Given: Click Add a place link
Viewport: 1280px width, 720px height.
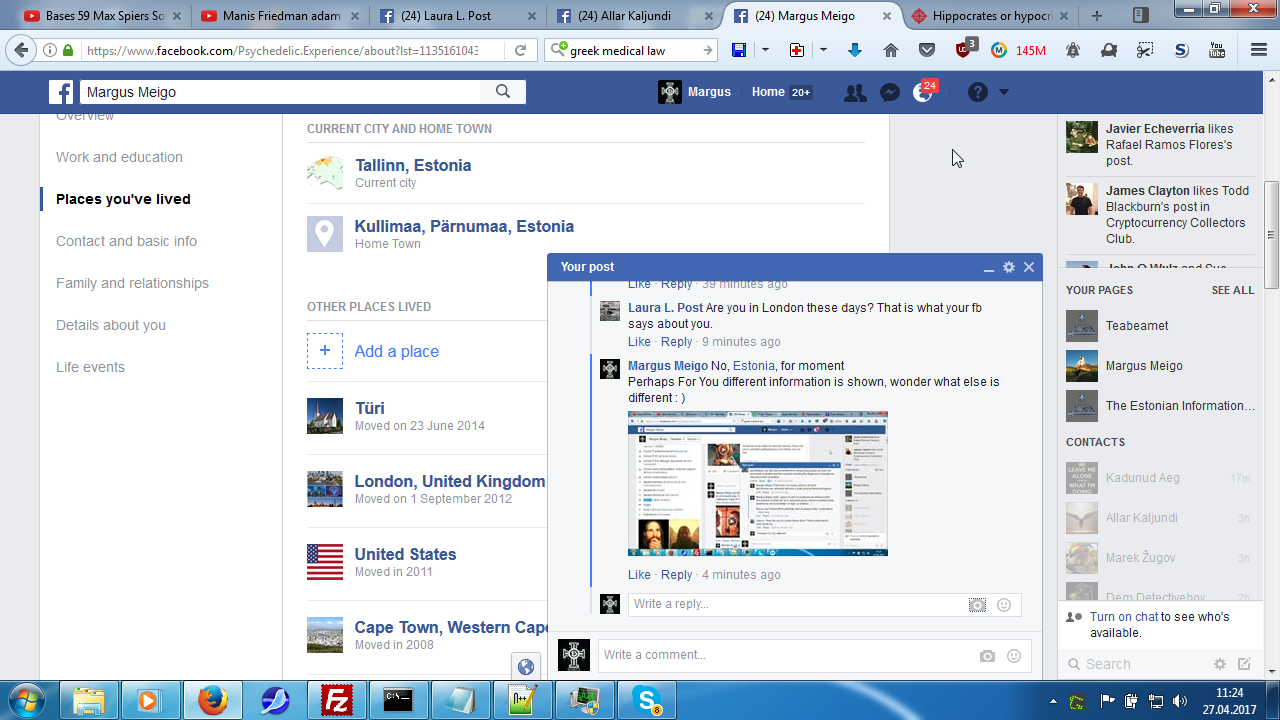Looking at the screenshot, I should coord(397,351).
